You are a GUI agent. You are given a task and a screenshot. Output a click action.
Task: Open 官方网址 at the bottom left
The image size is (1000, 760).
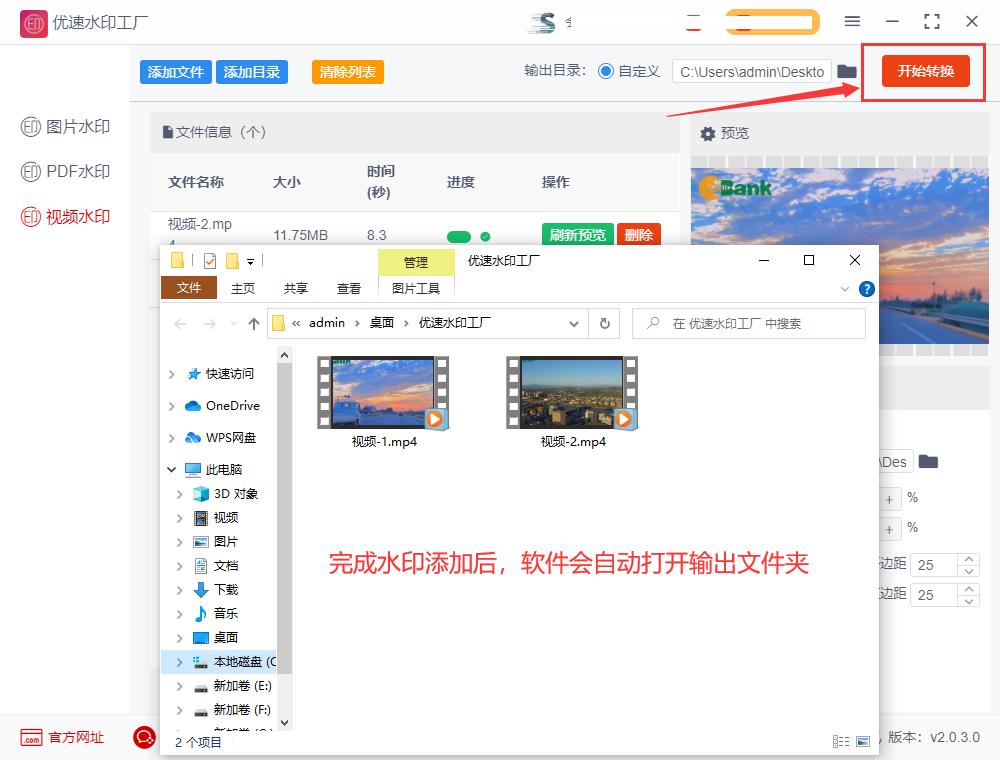[x=60, y=738]
